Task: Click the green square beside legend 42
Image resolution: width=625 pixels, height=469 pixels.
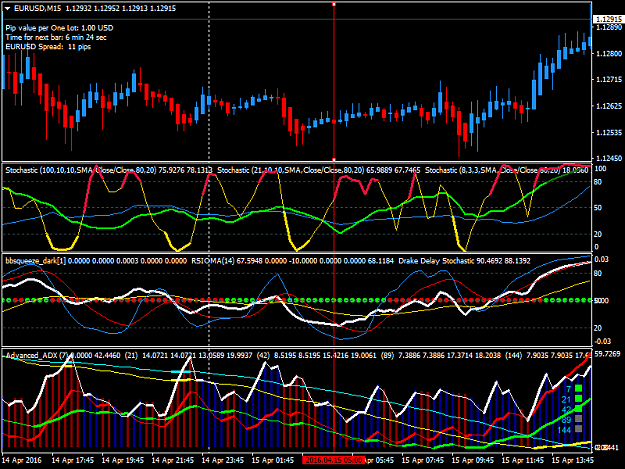Action: [x=578, y=408]
